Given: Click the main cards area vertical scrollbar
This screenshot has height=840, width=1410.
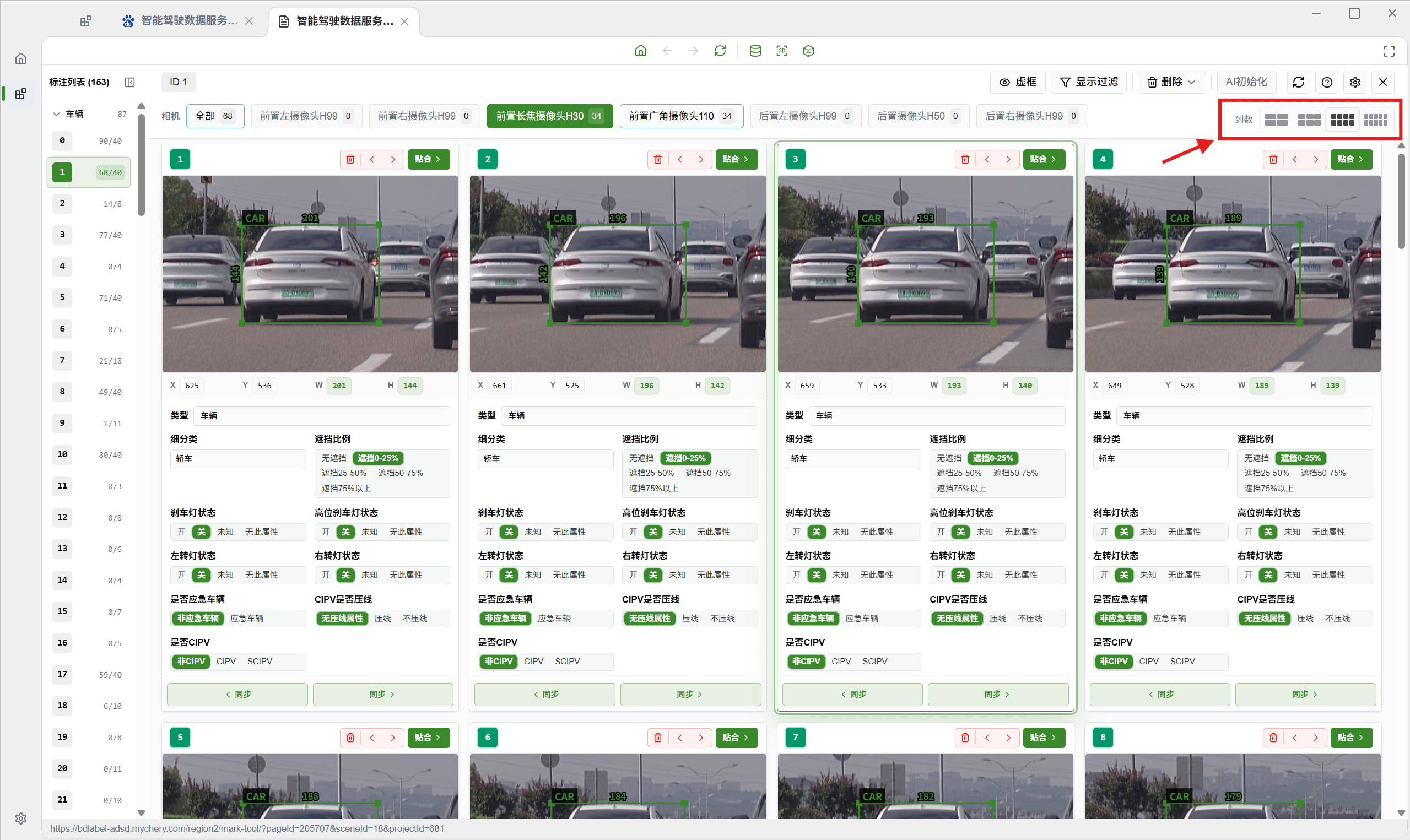Looking at the screenshot, I should (1401, 201).
